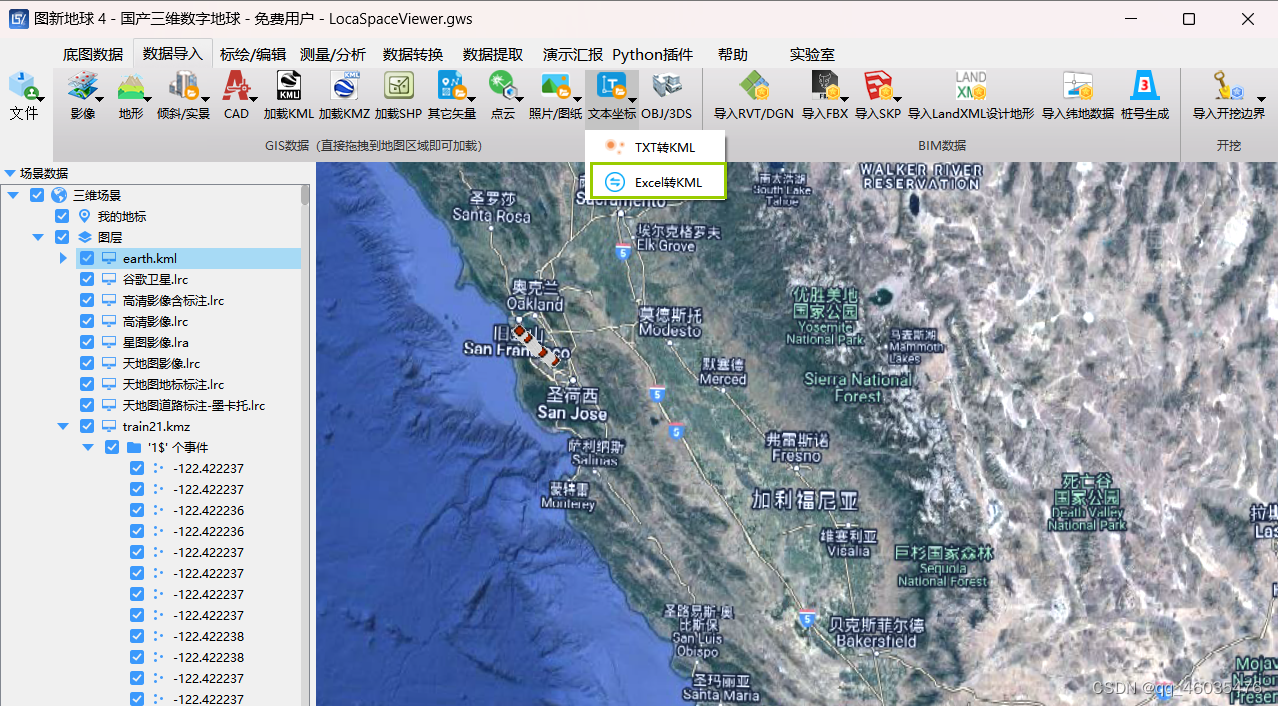The height and width of the screenshot is (706, 1278).
Task: Click the 加载KMZ icon
Action: click(344, 87)
